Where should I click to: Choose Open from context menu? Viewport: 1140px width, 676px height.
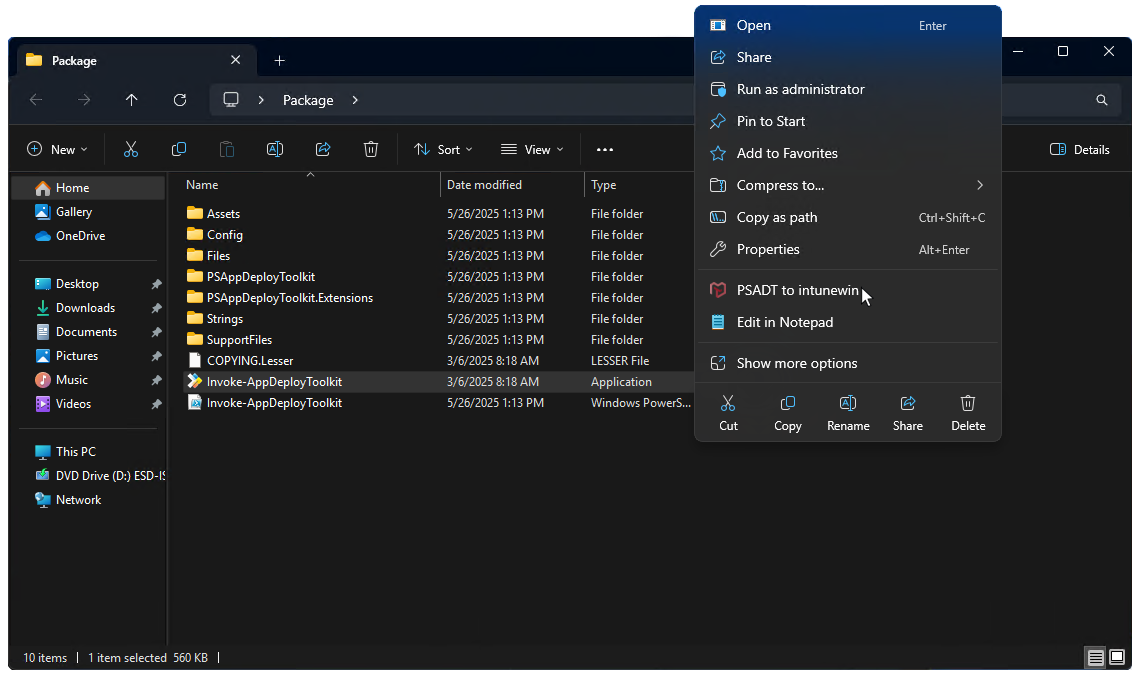pos(848,25)
